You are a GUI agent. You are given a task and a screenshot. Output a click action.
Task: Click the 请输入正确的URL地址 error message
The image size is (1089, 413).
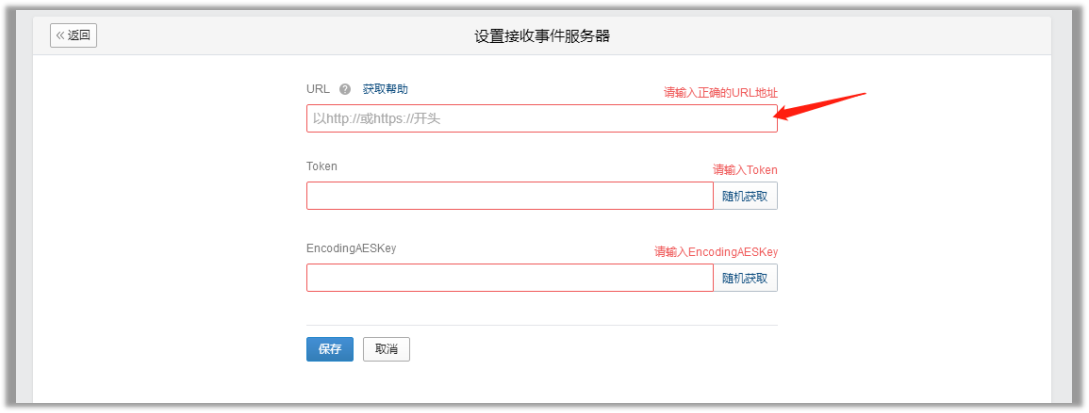point(720,92)
